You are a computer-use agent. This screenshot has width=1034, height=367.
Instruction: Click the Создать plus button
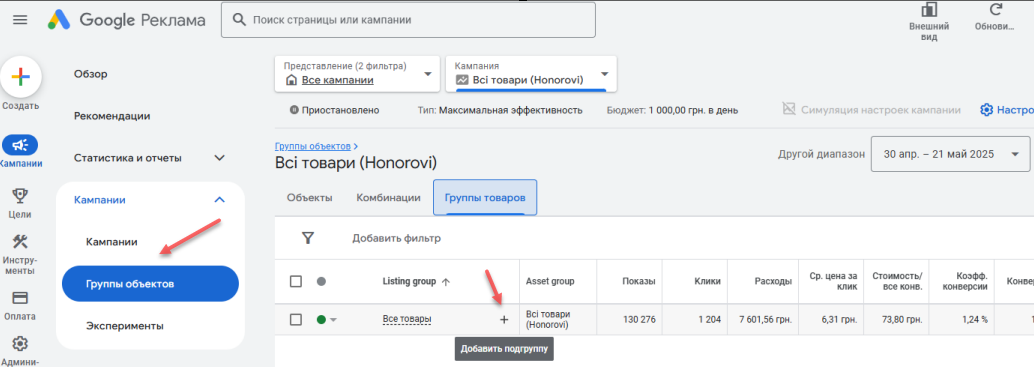click(x=21, y=78)
